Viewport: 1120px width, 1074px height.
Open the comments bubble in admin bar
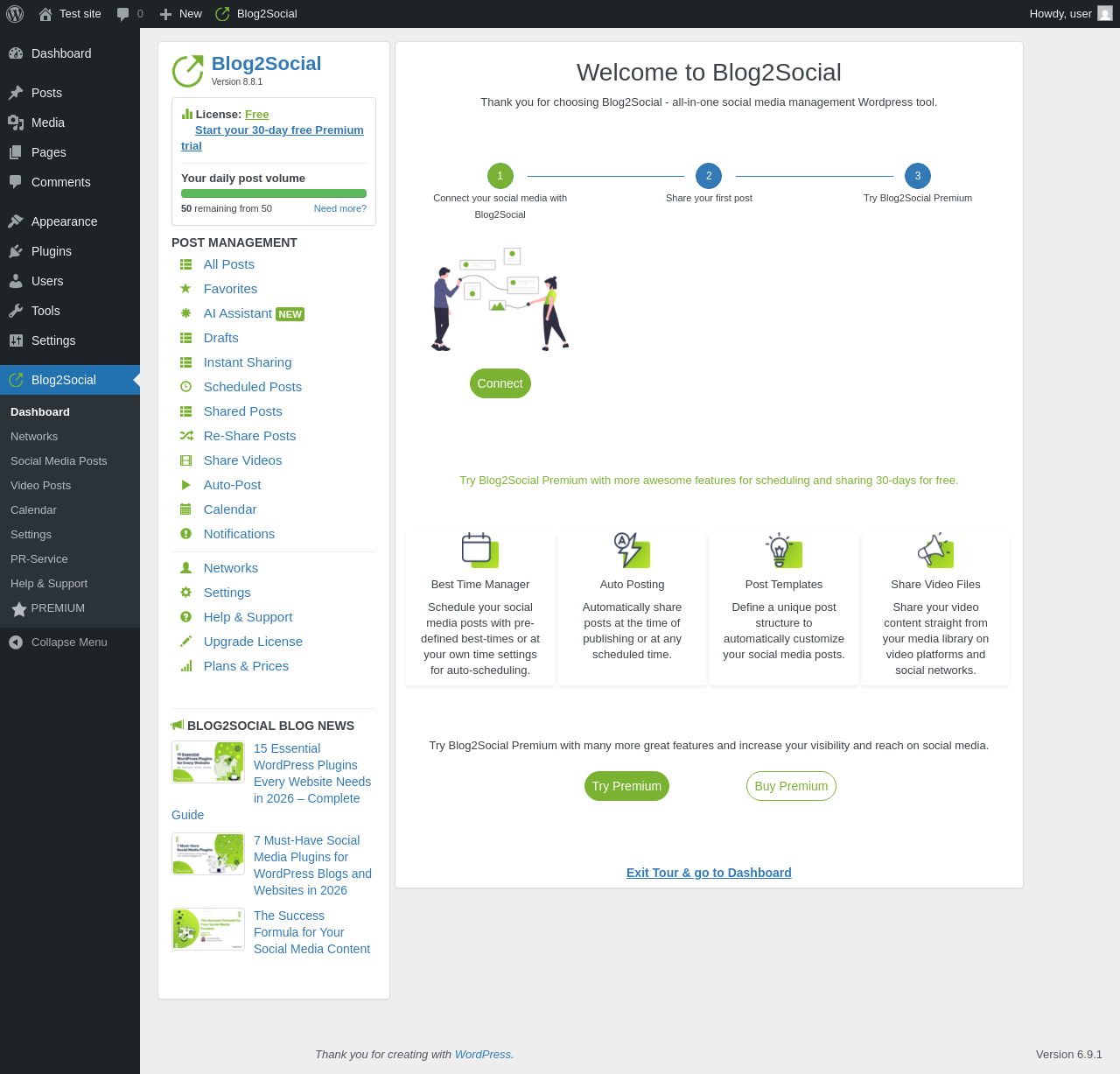coord(123,14)
